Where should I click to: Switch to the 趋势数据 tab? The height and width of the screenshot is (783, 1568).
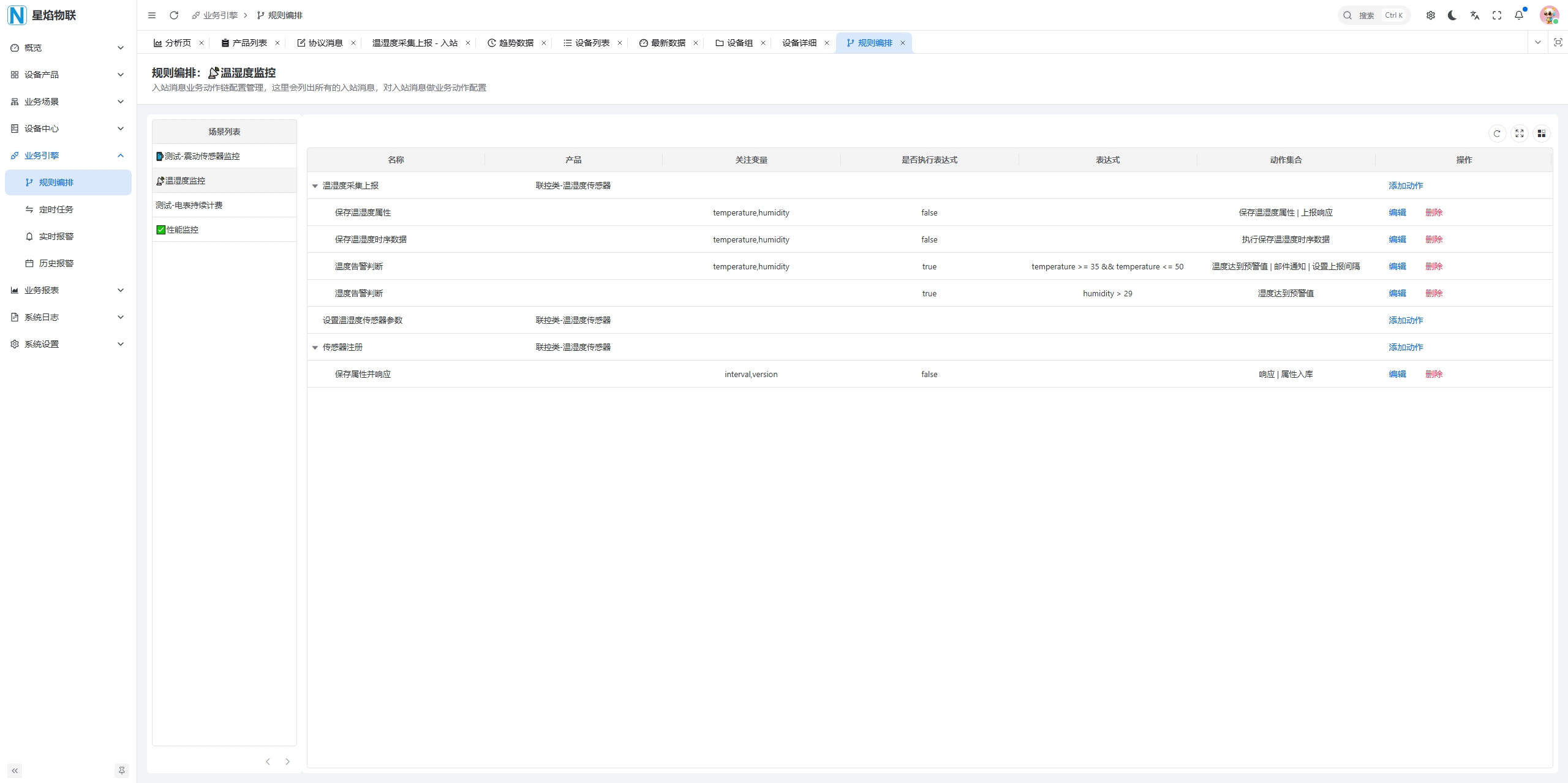[515, 43]
